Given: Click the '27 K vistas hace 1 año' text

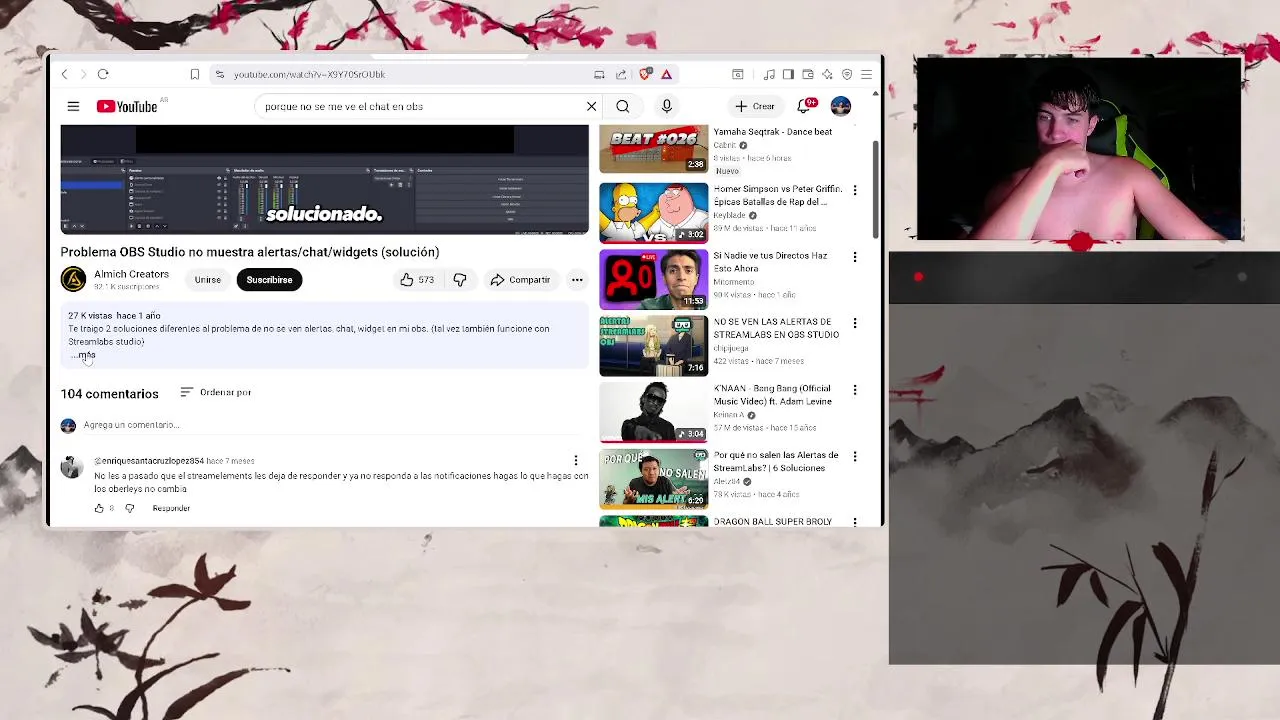Looking at the screenshot, I should [x=114, y=316].
